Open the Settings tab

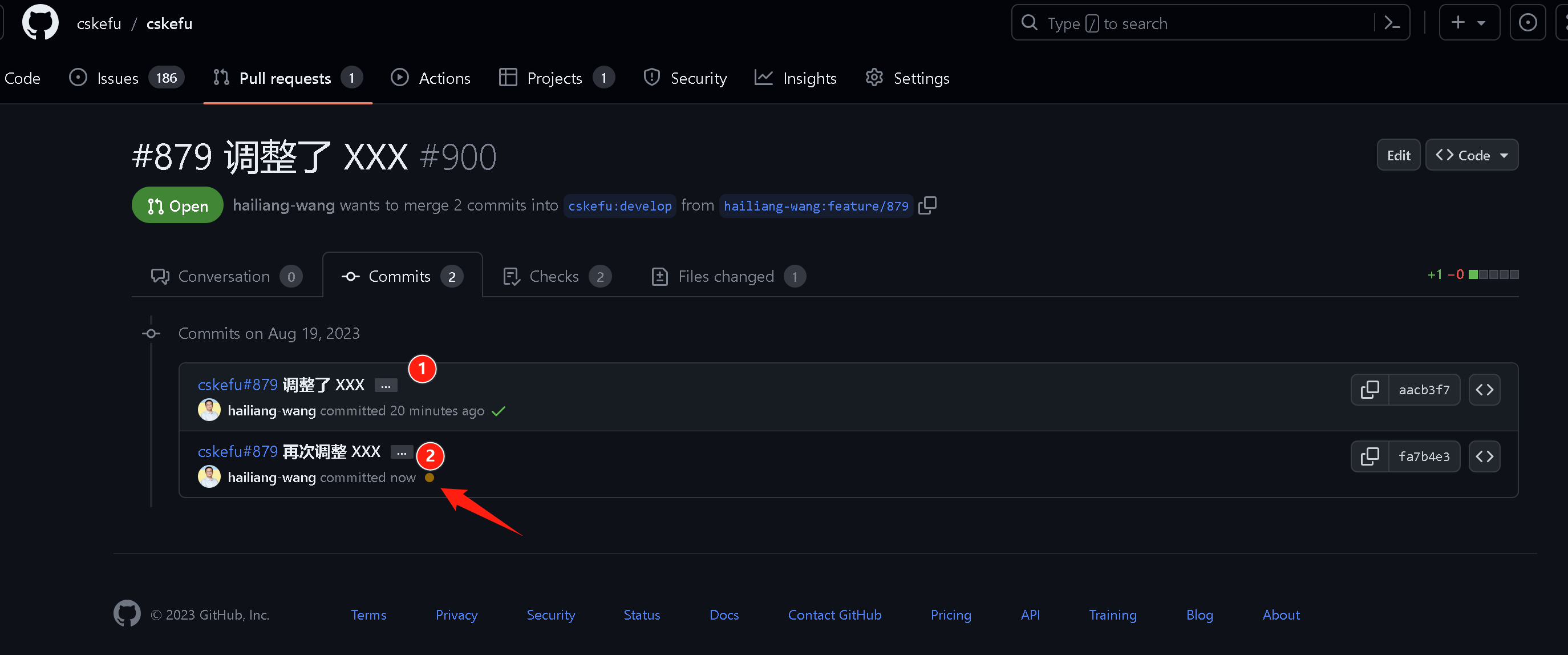(x=907, y=78)
